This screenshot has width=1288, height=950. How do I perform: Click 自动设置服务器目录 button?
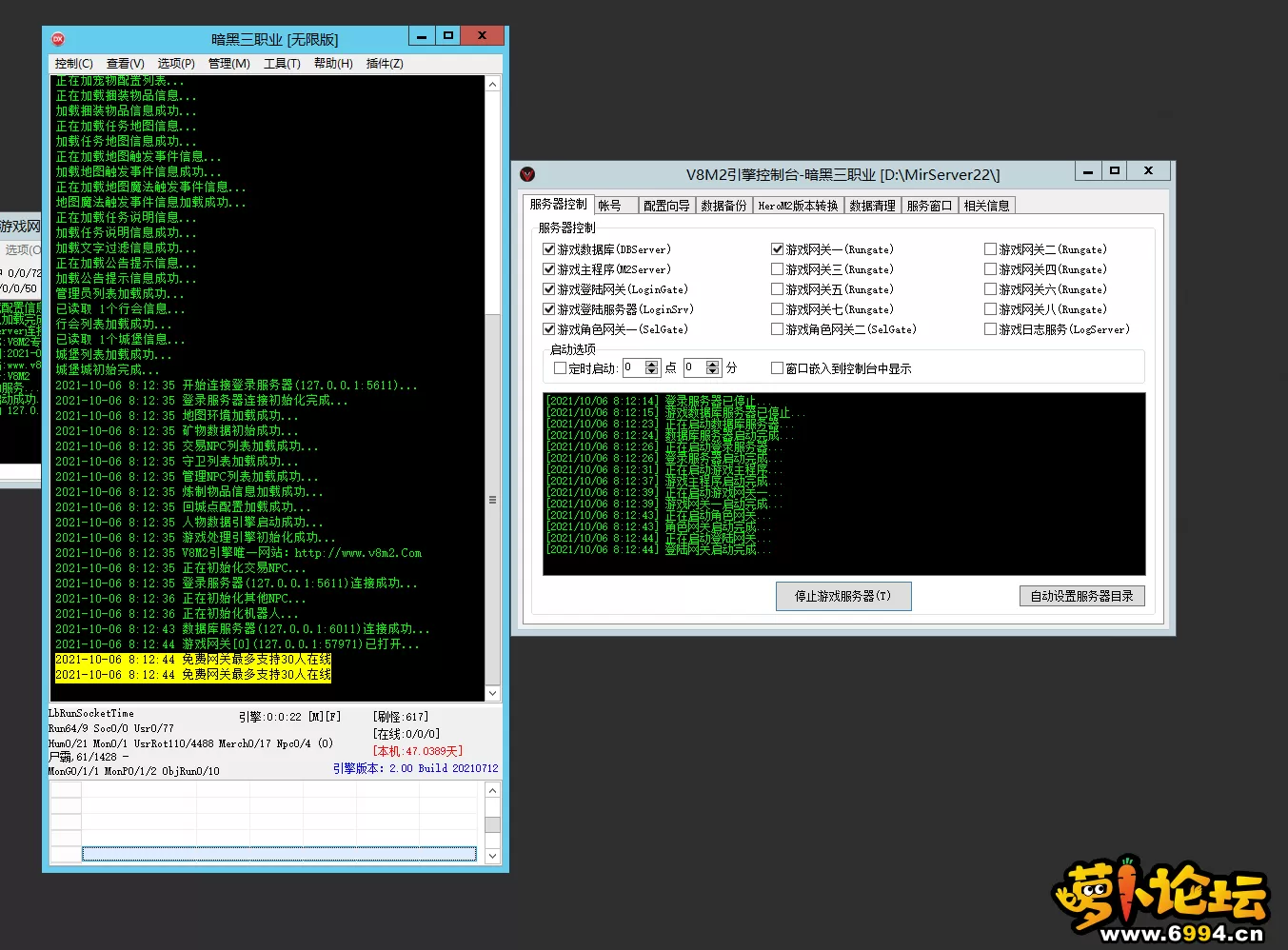coord(1081,596)
